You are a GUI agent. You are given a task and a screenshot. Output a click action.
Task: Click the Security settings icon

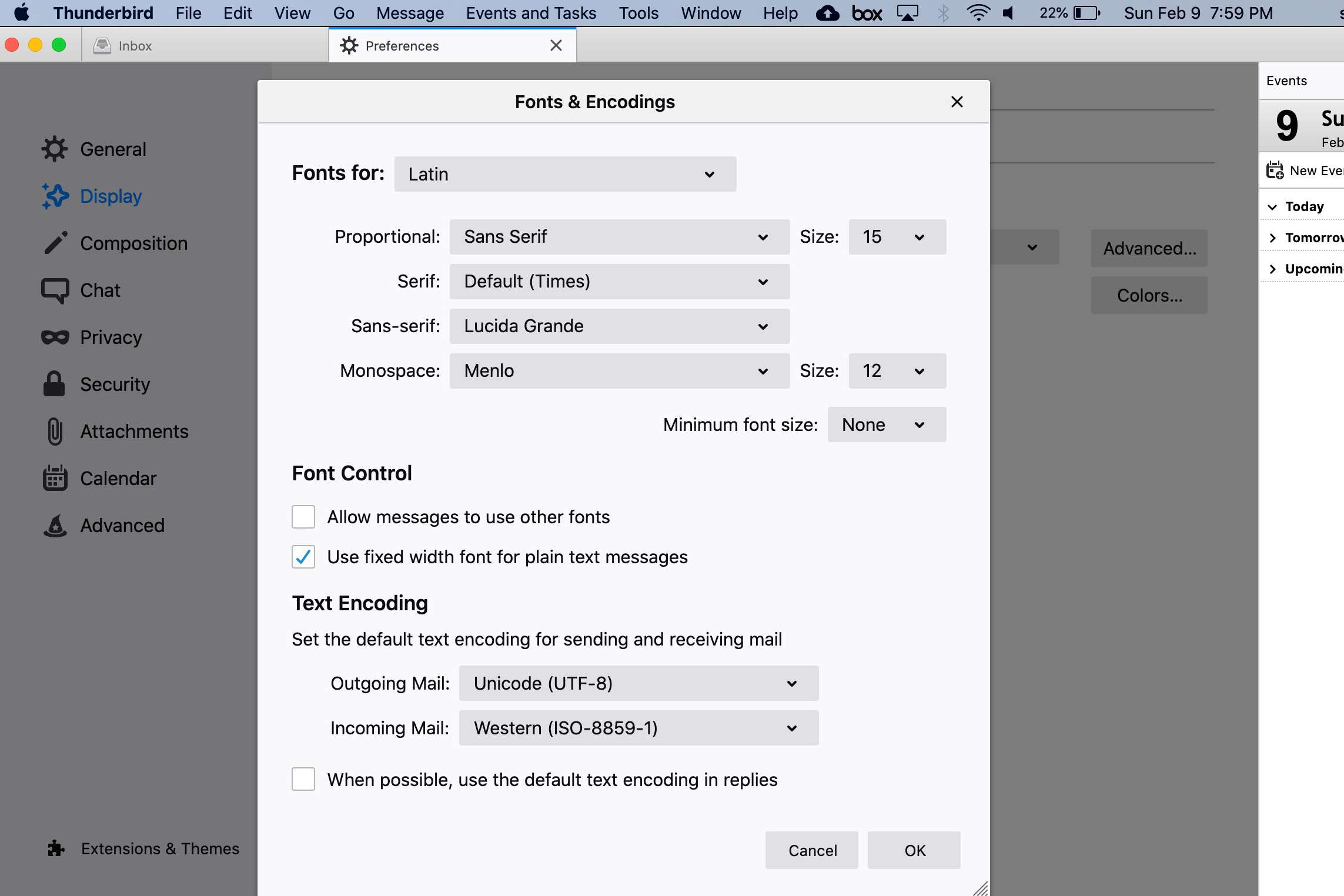[53, 384]
